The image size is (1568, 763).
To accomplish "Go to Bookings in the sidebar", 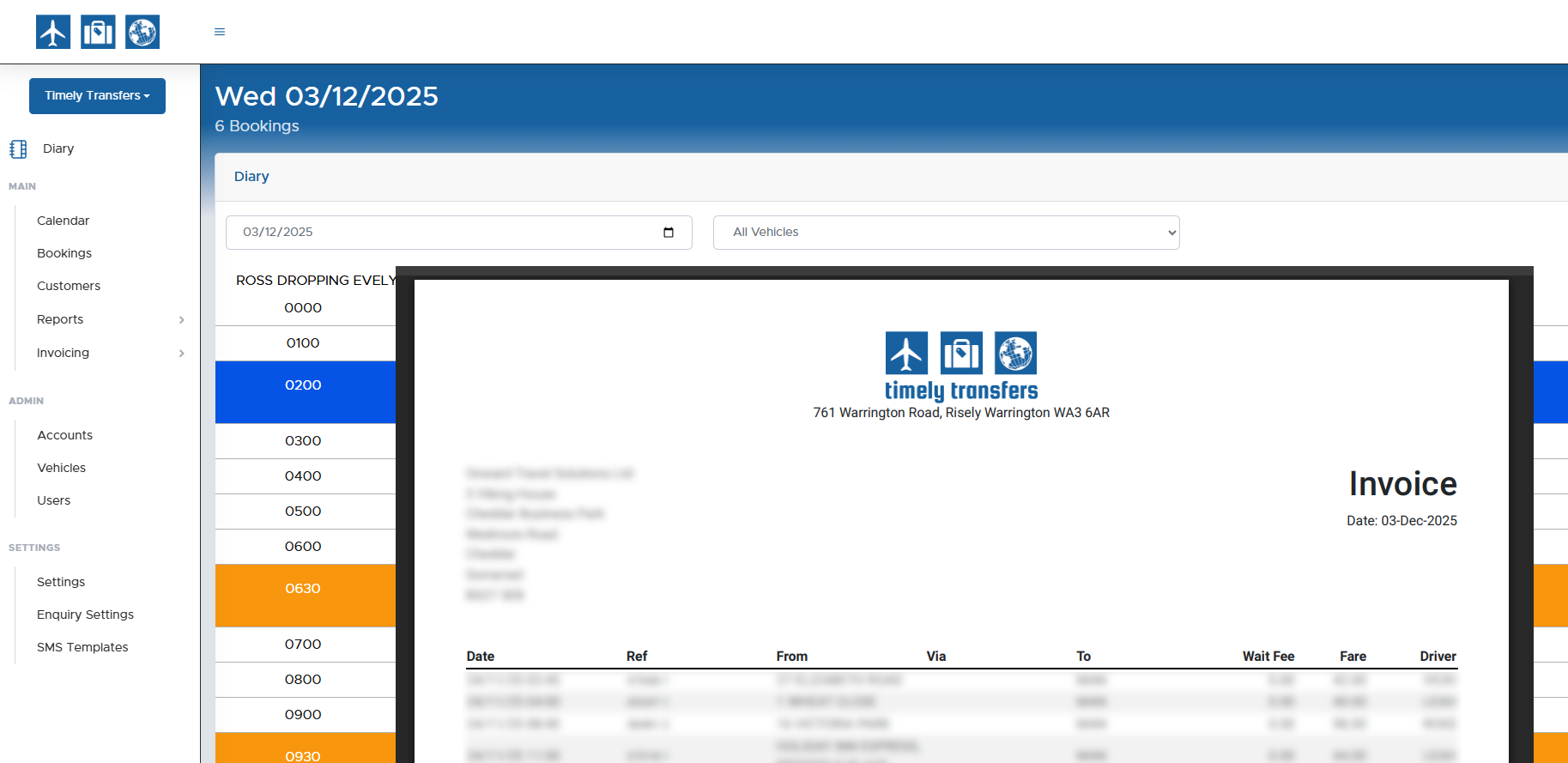I will click(x=64, y=253).
